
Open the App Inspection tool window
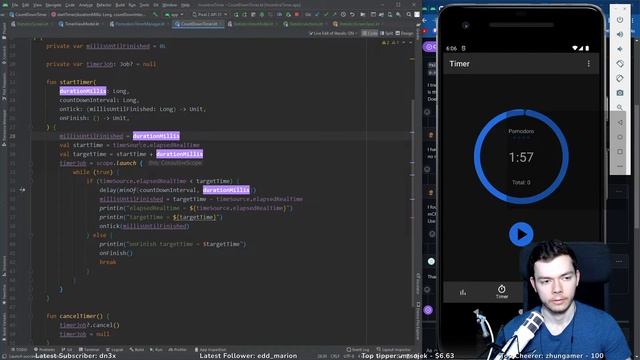[211, 349]
